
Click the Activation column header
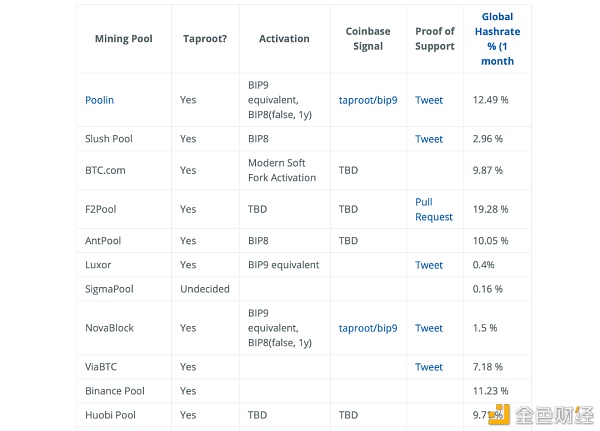(x=284, y=39)
